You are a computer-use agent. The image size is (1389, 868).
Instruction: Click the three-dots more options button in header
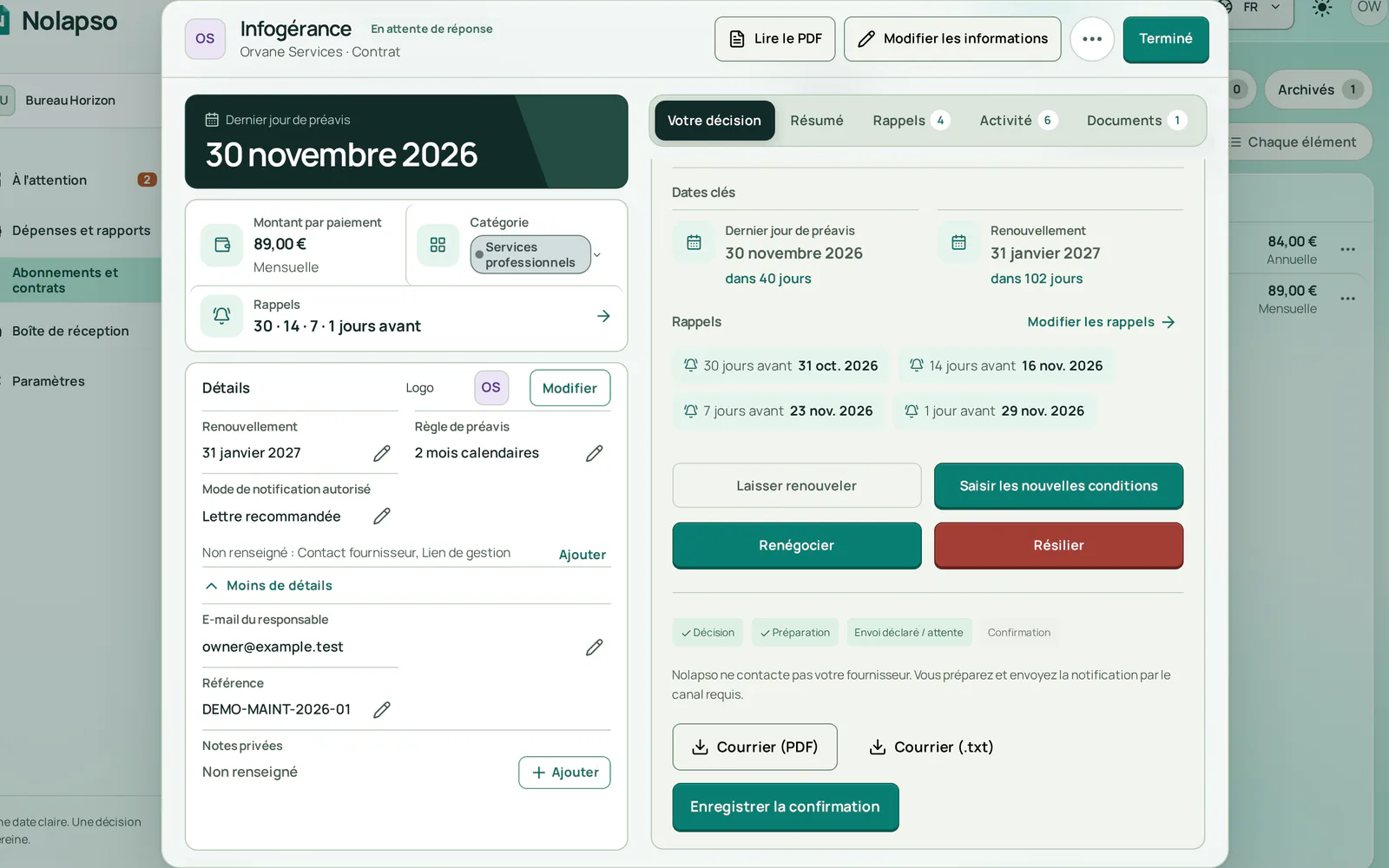tap(1091, 39)
